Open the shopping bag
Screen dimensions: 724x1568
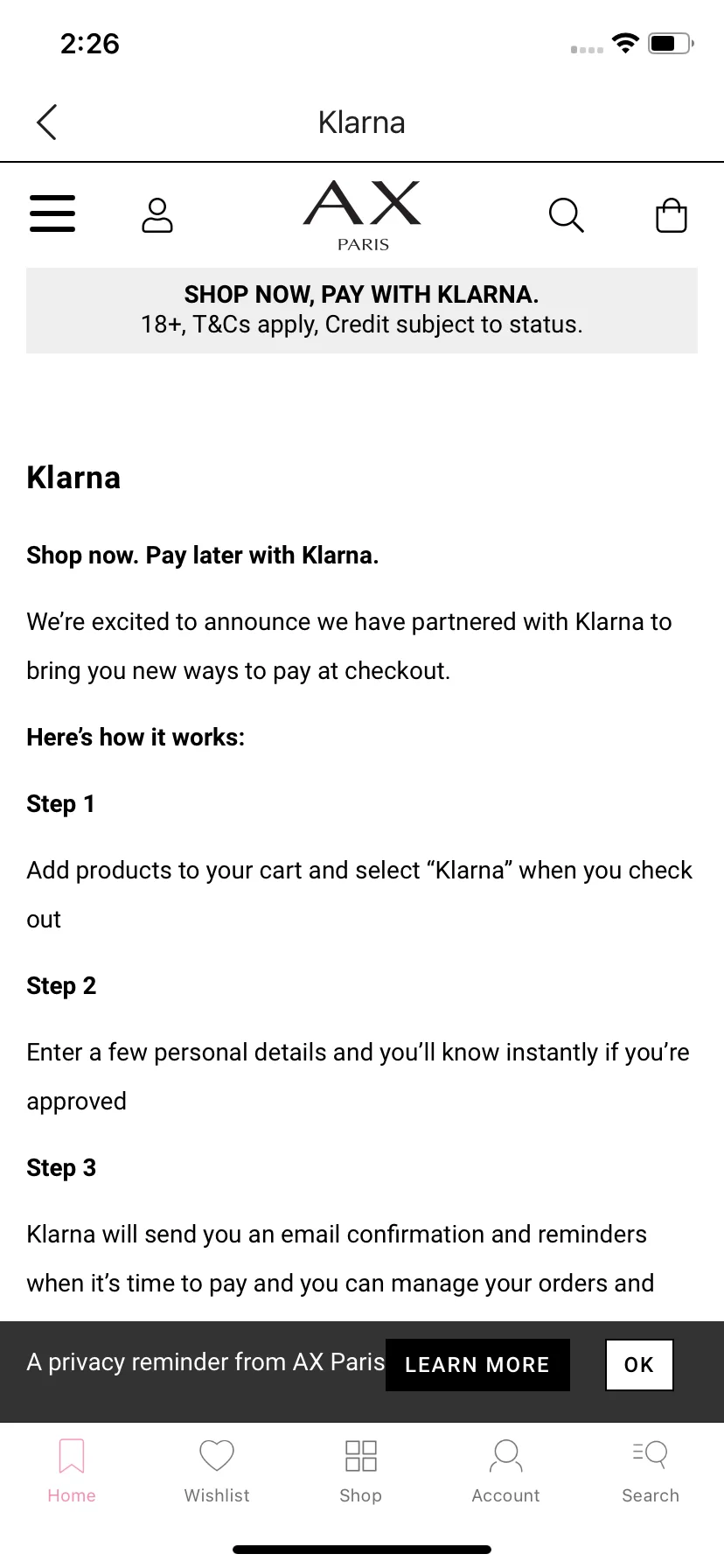[672, 215]
